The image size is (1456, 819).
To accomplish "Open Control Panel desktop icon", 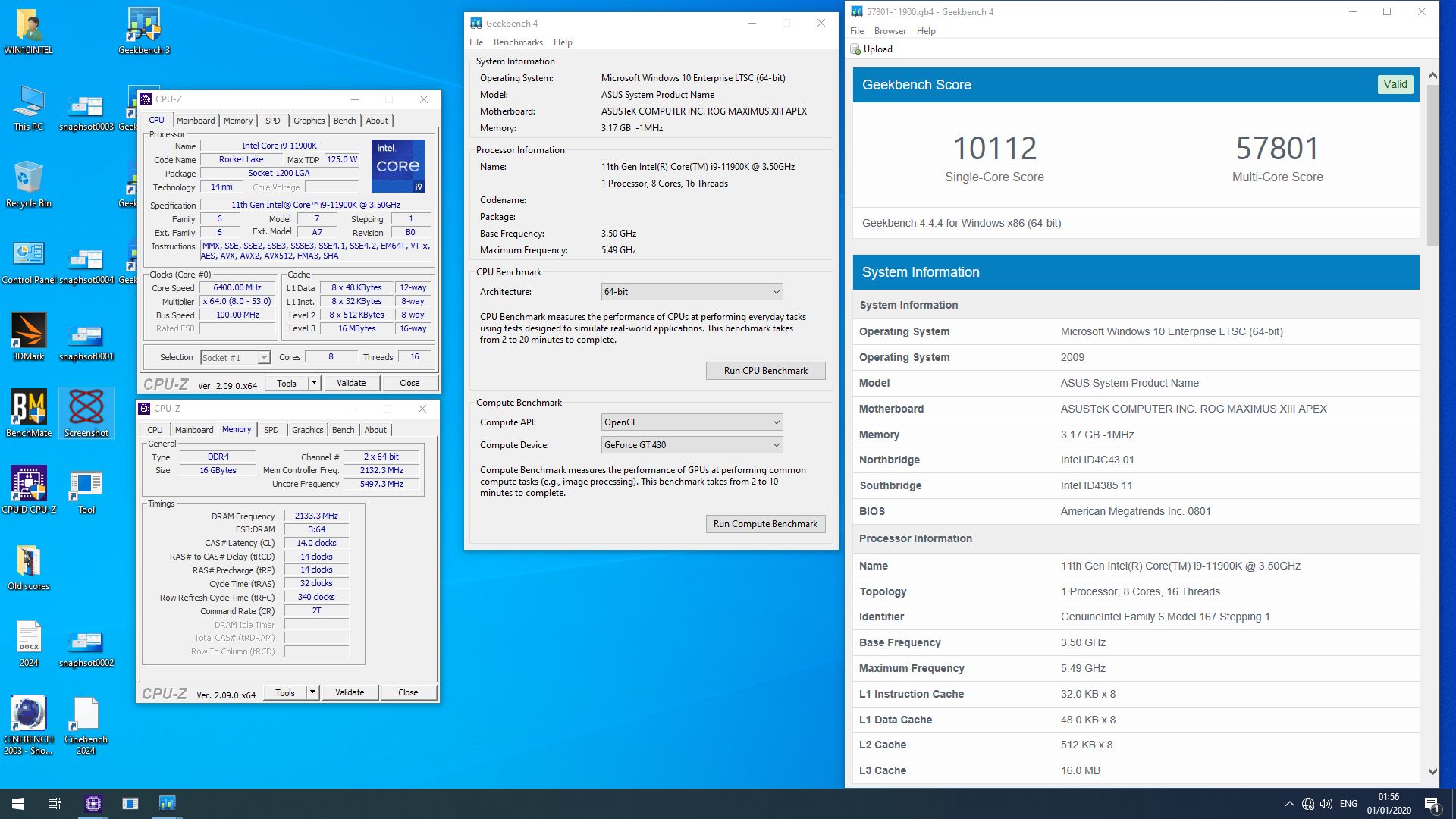I will click(x=29, y=262).
